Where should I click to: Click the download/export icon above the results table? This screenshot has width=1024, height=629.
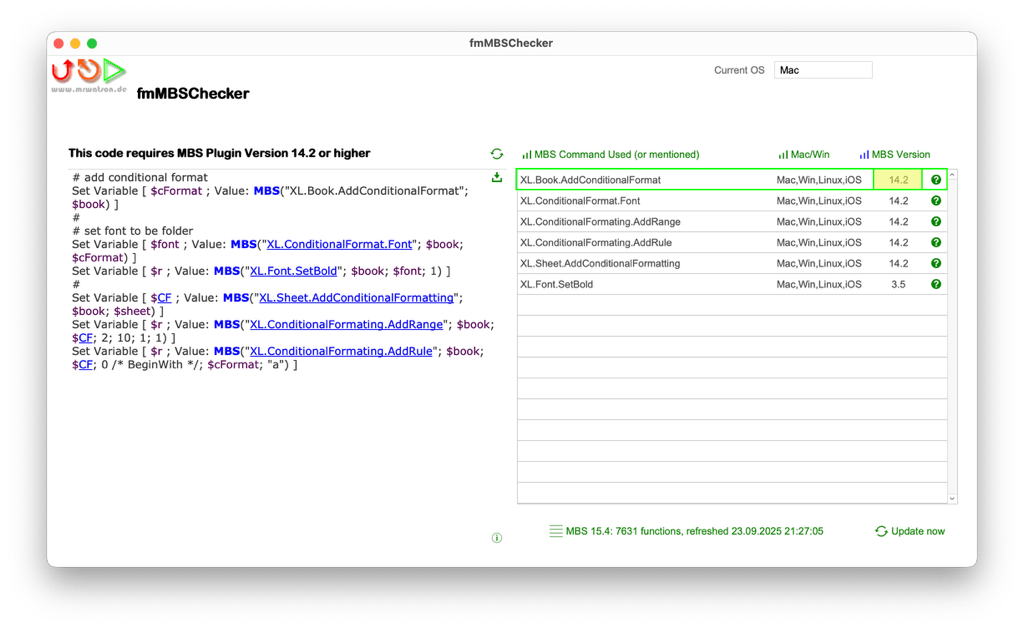(497, 176)
